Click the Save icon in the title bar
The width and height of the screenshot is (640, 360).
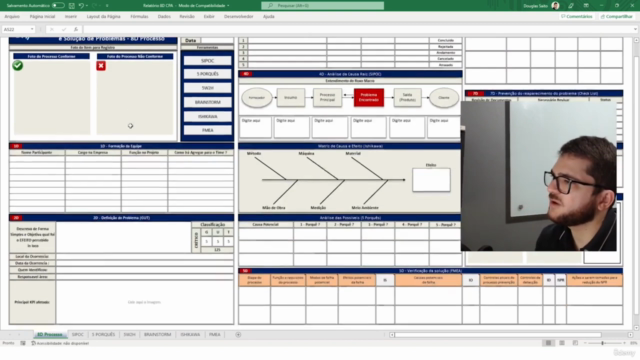(71, 6)
